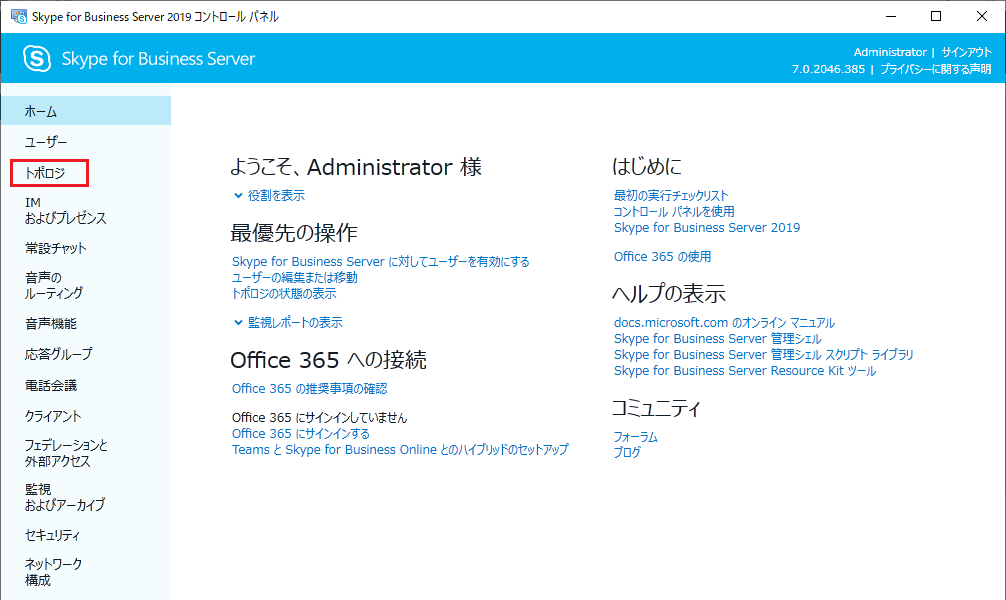1006x600 pixels.
Task: Expand 監視レポートの表示 chevron
Action: tap(238, 322)
